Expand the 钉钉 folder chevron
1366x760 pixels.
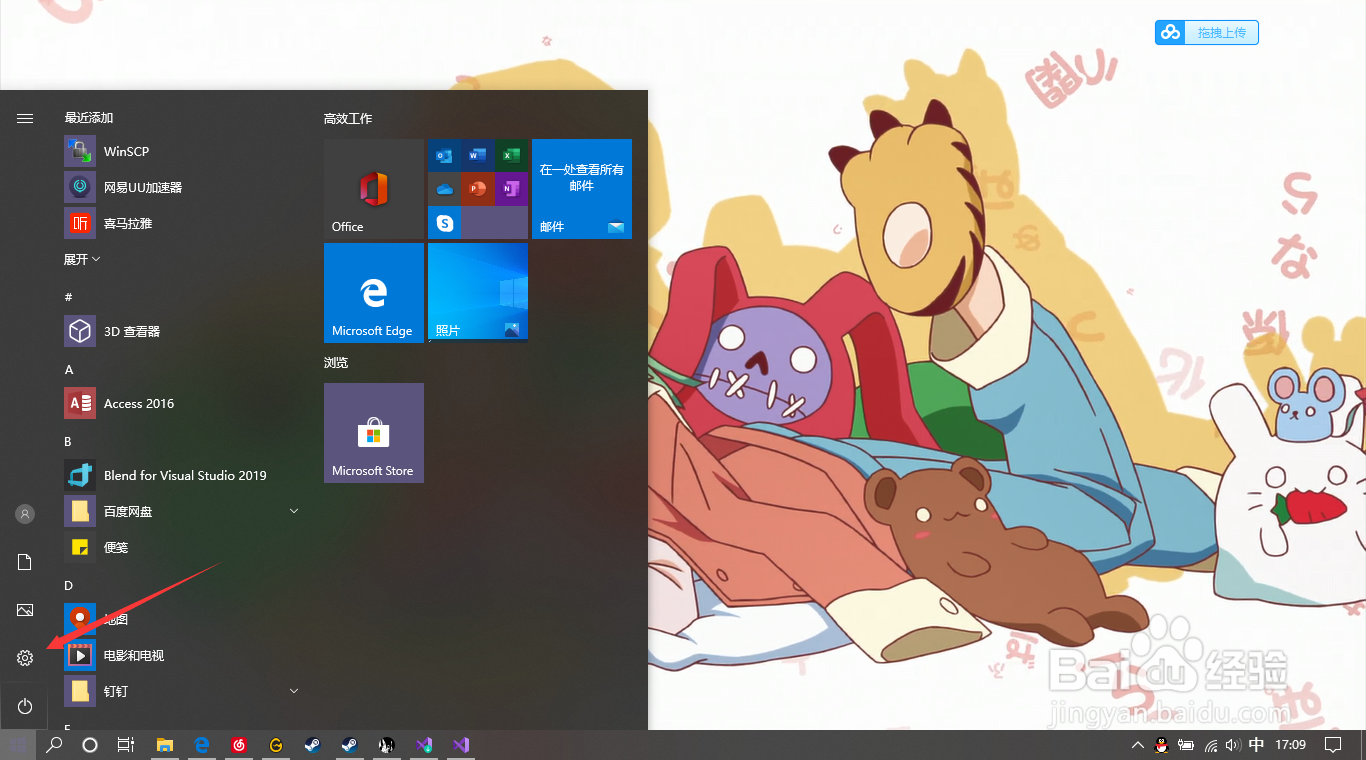pos(294,691)
